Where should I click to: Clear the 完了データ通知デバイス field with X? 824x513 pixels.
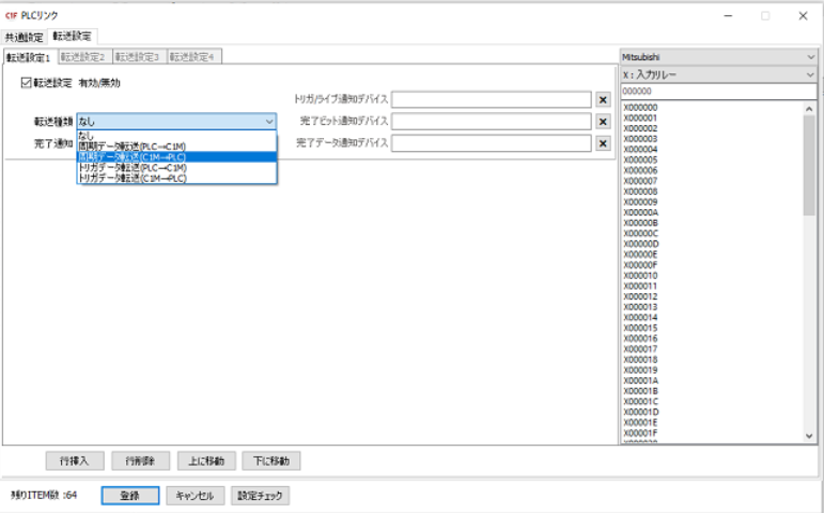tap(603, 144)
